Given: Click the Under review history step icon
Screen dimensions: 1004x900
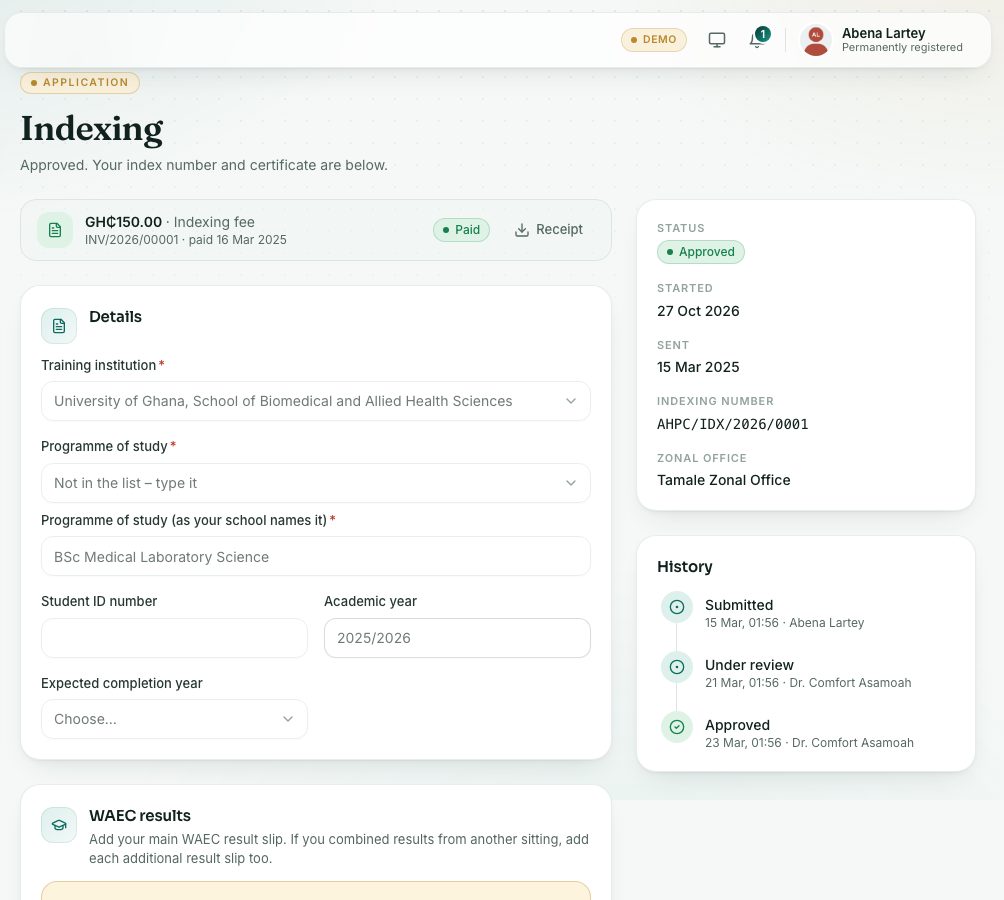Looking at the screenshot, I should pos(677,667).
